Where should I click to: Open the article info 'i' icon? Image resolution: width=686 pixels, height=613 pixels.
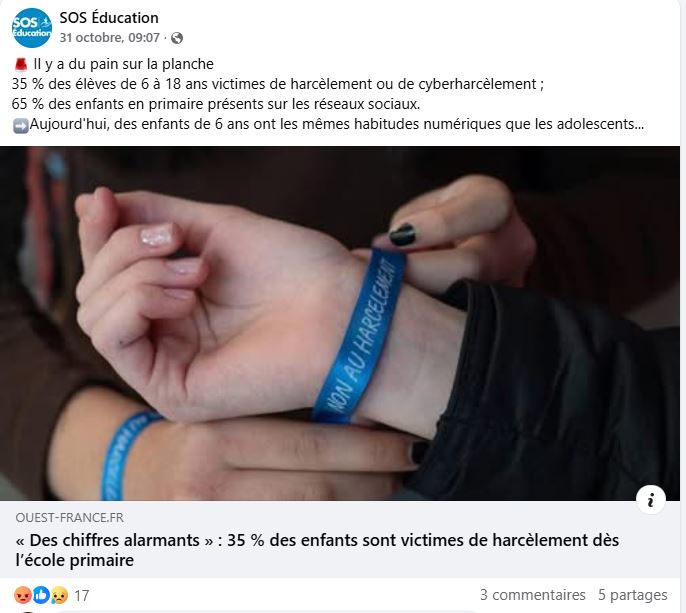point(651,500)
